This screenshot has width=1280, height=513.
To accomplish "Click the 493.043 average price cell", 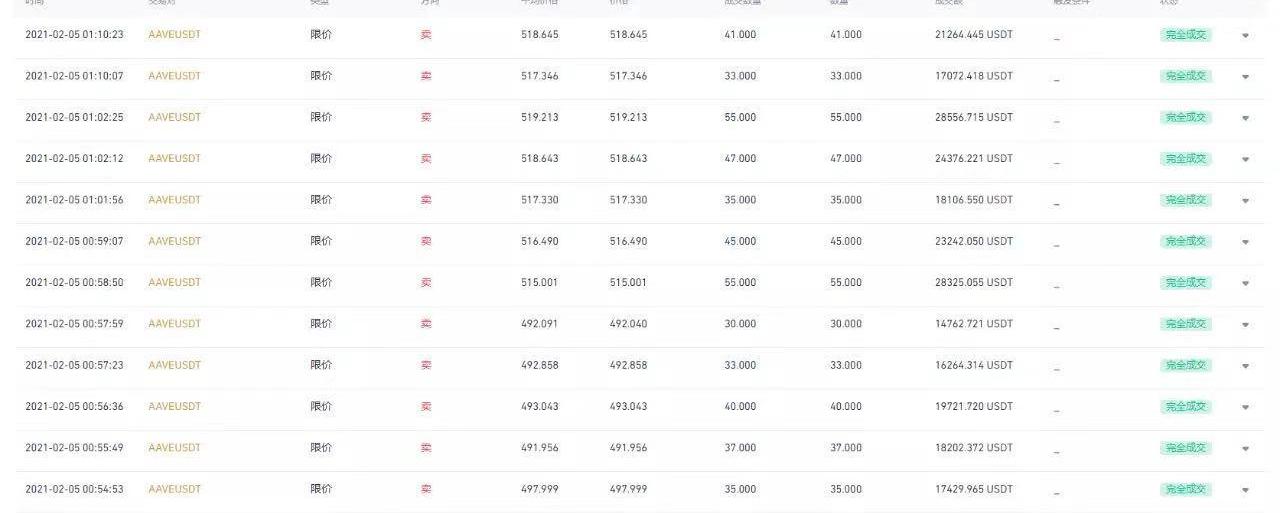I will pyautogui.click(x=540, y=406).
